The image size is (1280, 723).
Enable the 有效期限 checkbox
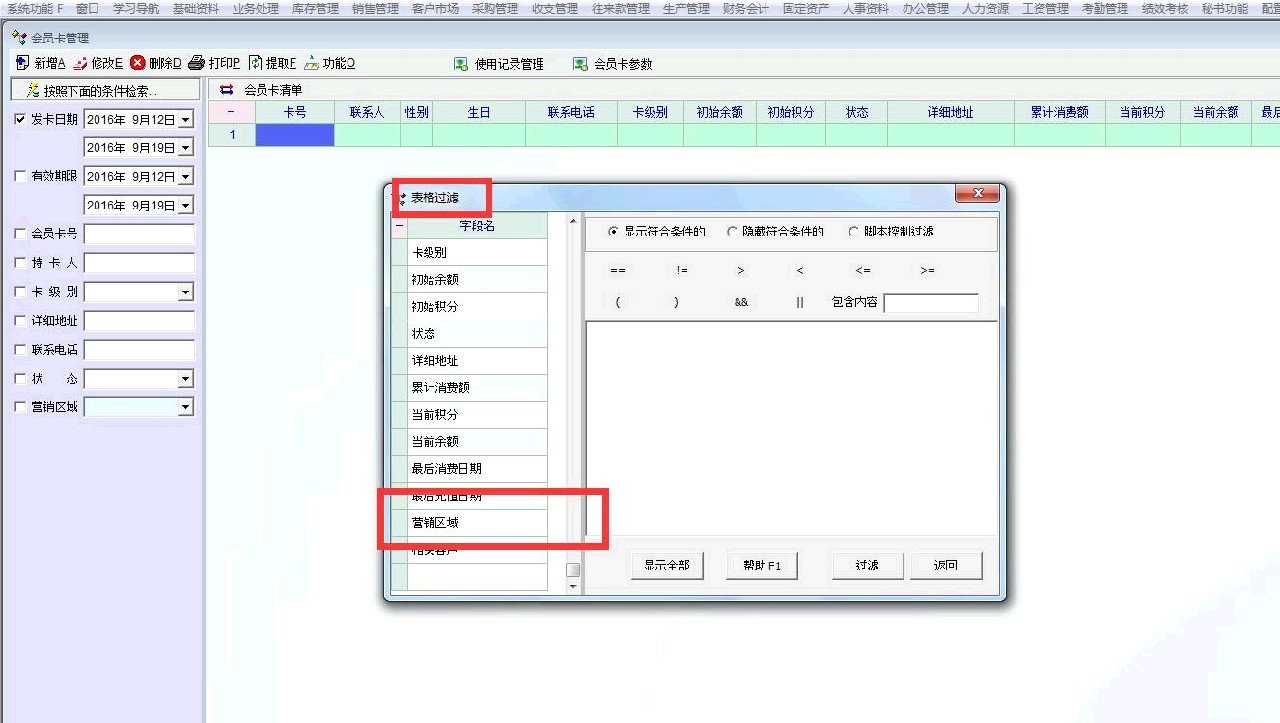21,176
